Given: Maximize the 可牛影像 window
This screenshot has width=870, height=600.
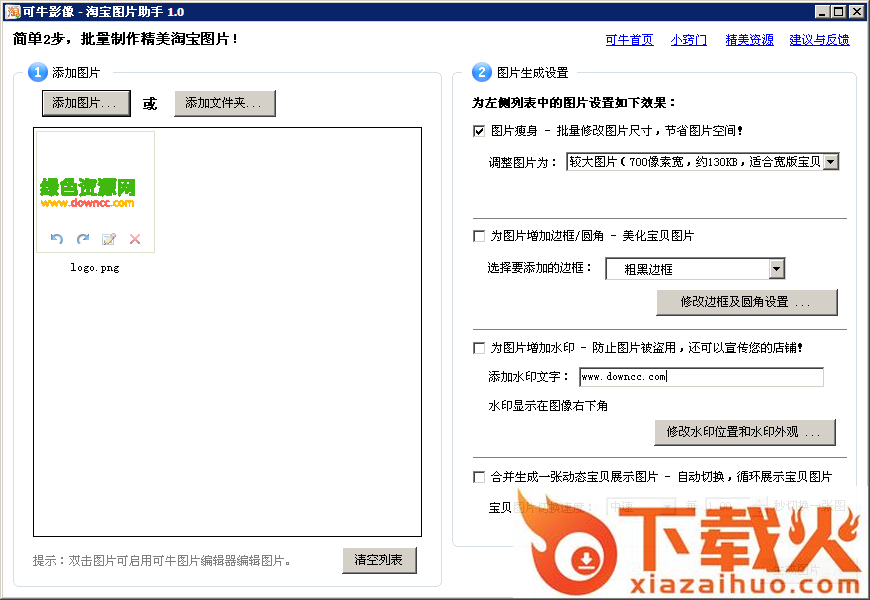Looking at the screenshot, I should point(838,12).
